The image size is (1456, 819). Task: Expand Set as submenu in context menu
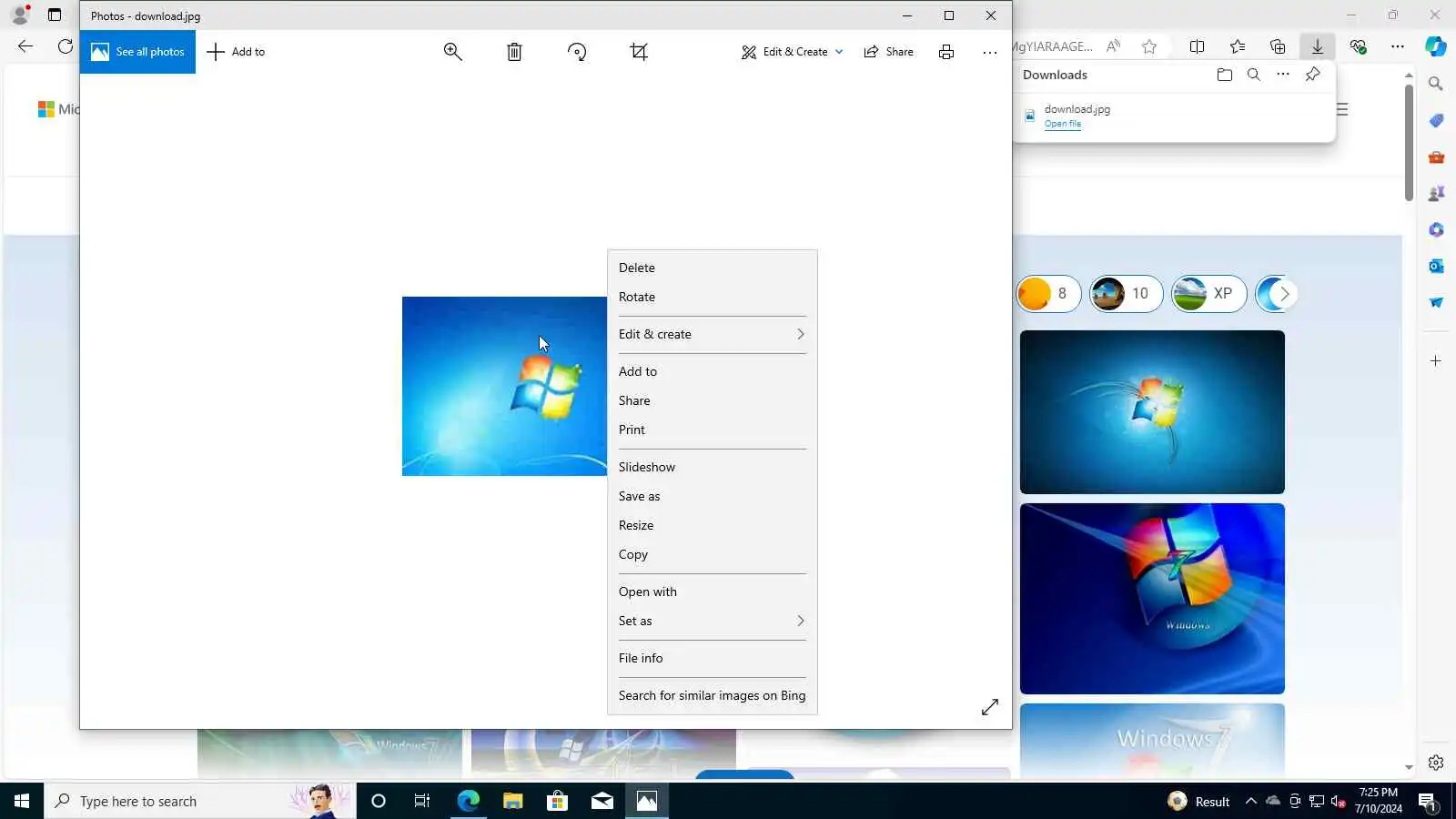point(712,621)
